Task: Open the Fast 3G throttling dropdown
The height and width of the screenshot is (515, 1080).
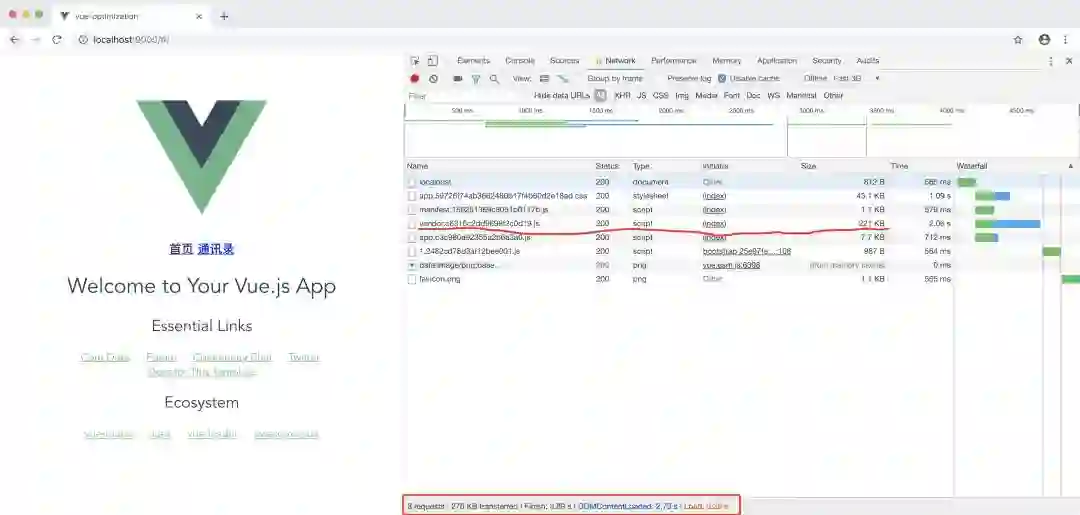Action: 856,78
